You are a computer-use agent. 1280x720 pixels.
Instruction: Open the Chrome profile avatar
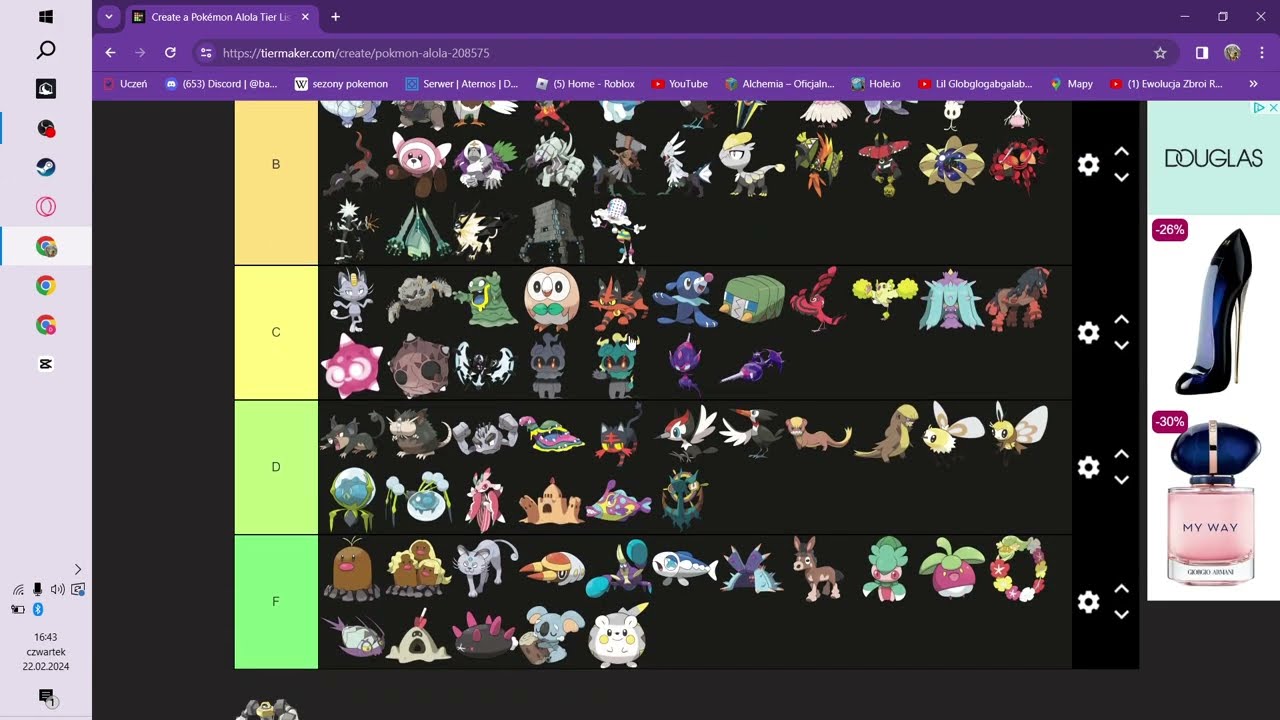click(x=1232, y=53)
